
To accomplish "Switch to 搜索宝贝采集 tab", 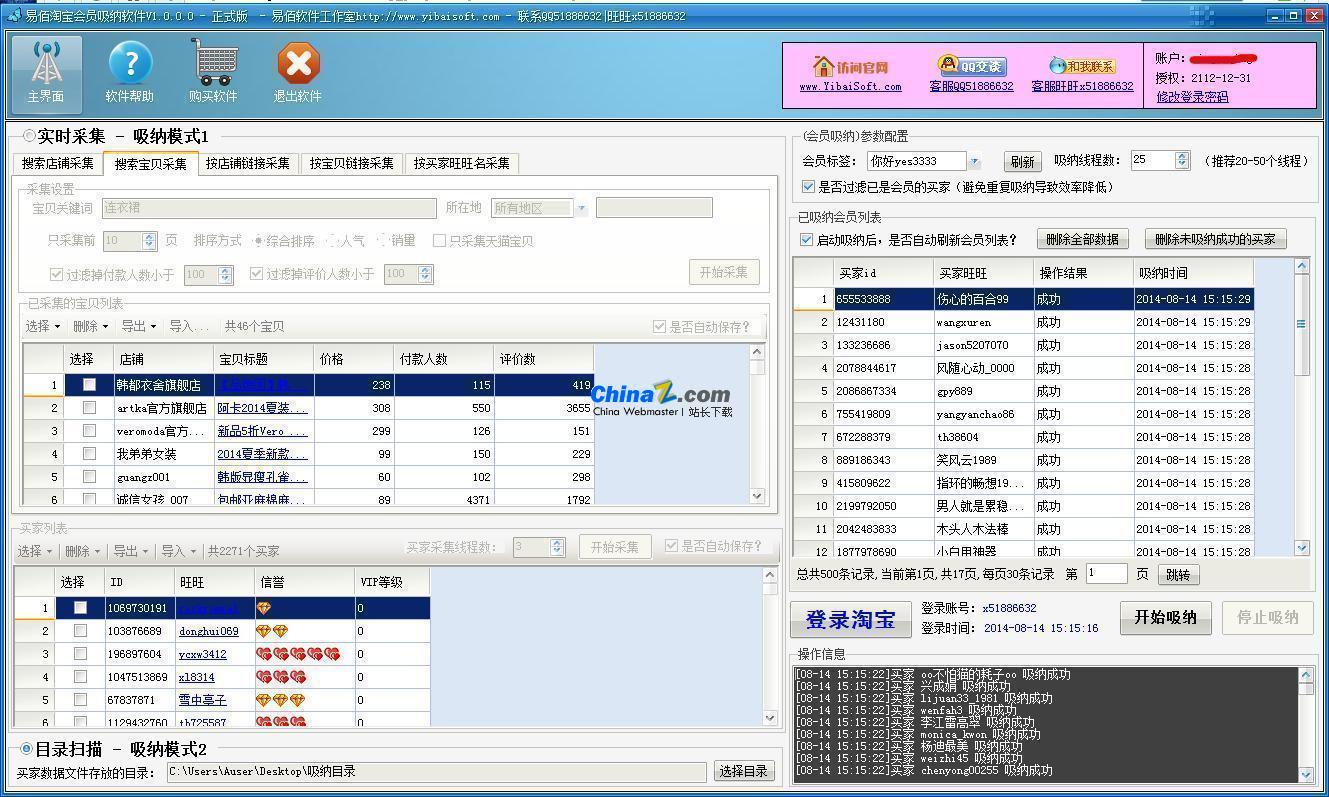I will click(150, 163).
